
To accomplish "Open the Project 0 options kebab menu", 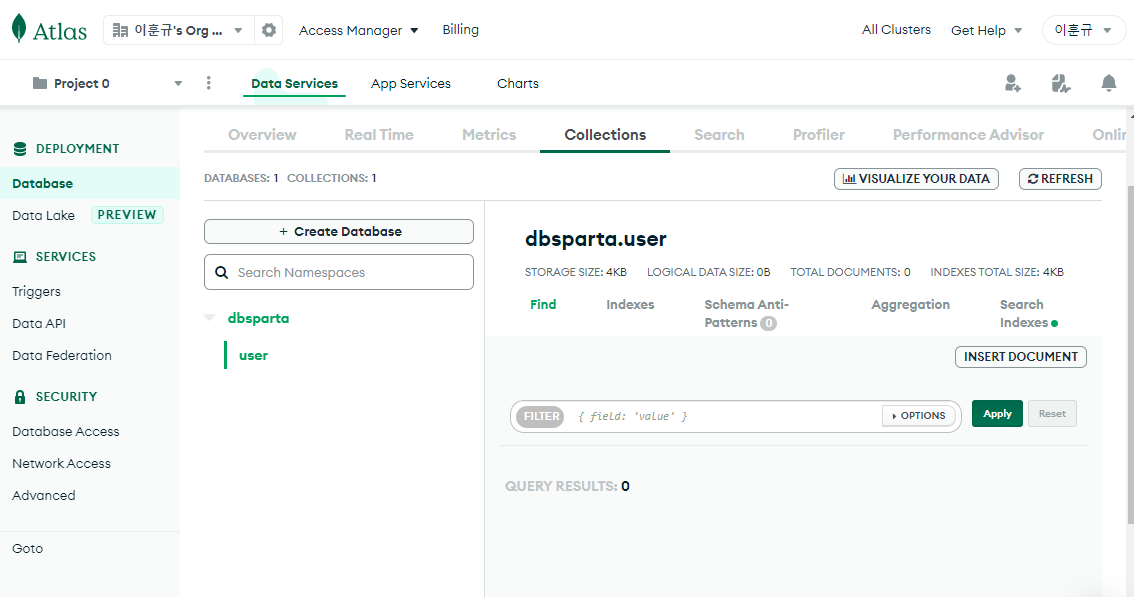I will click(x=208, y=83).
